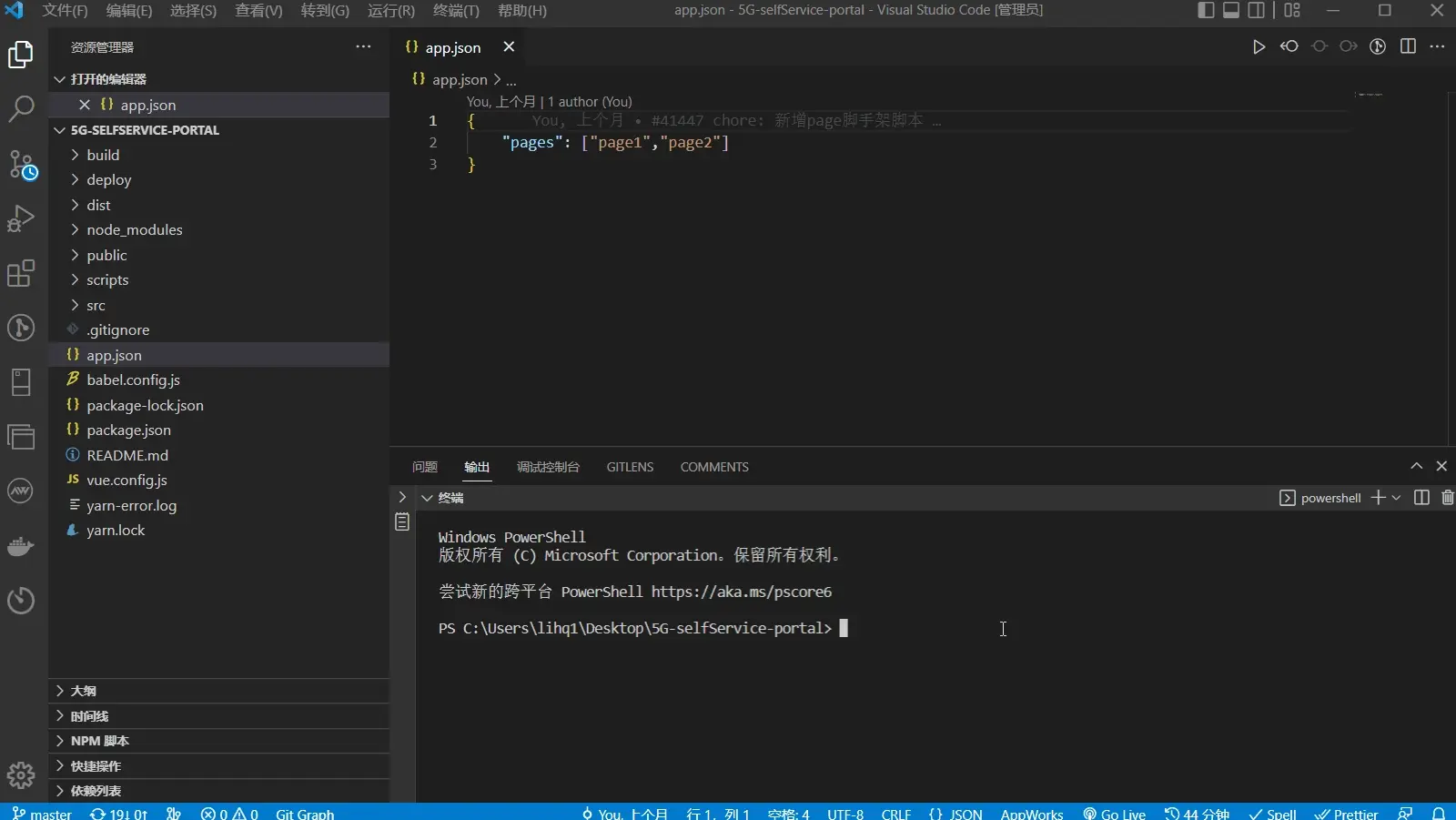Toggle the secondary side bar layout button
The height and width of the screenshot is (820, 1456).
(x=1257, y=10)
